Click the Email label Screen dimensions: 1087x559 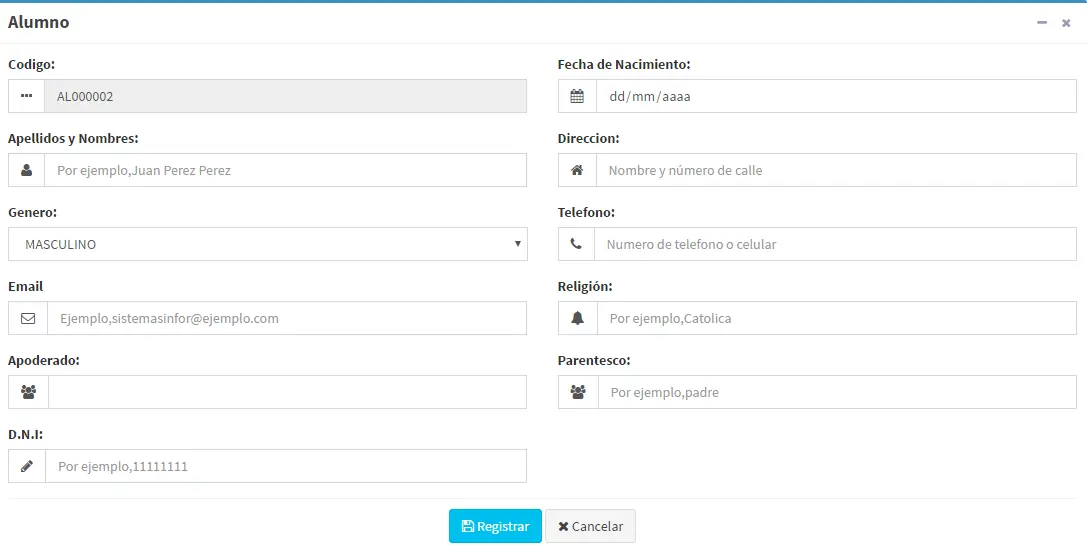click(x=26, y=286)
